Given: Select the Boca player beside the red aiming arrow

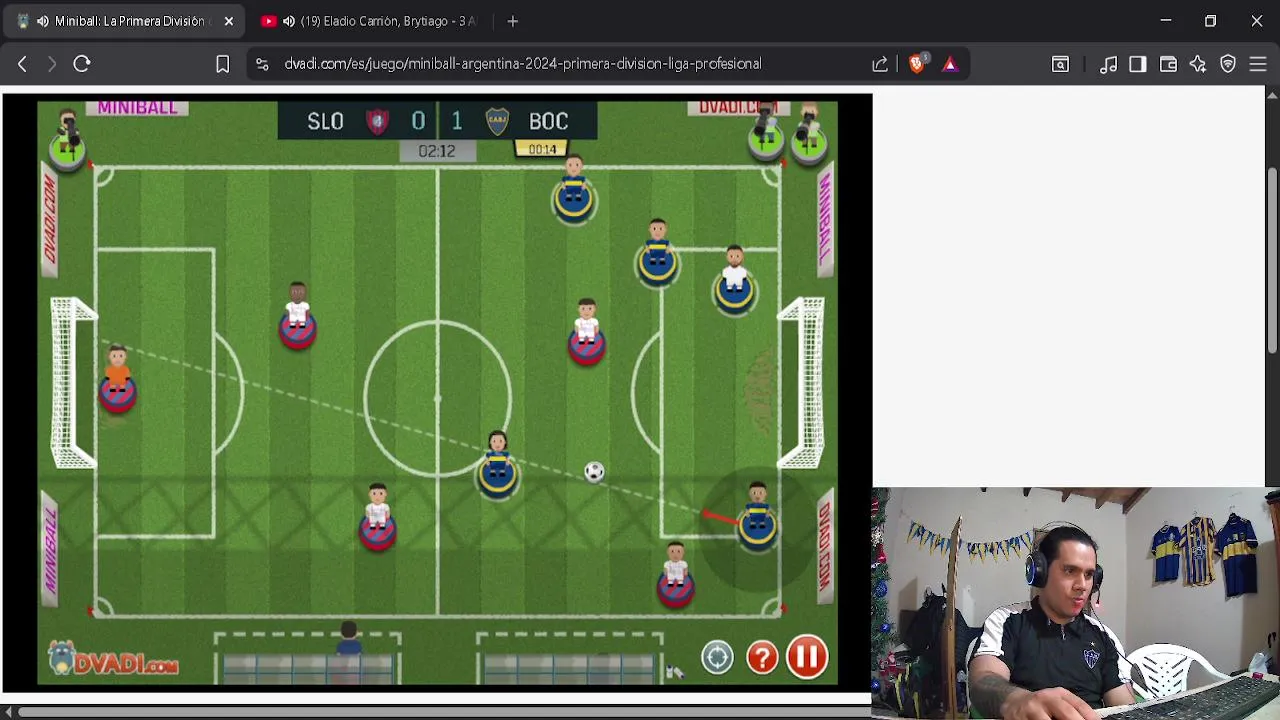Looking at the screenshot, I should [x=757, y=516].
